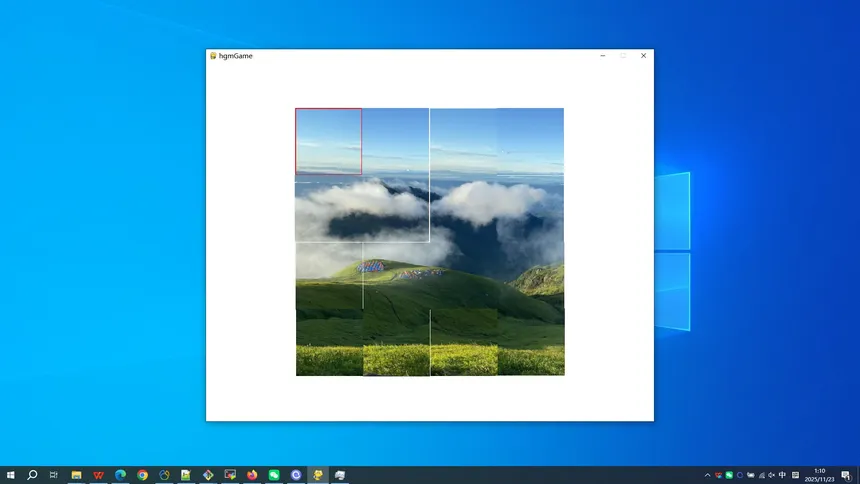Screen dimensions: 860x484
Task: Select the red-outlined sky puzzle tile
Action: pyautogui.click(x=329, y=141)
